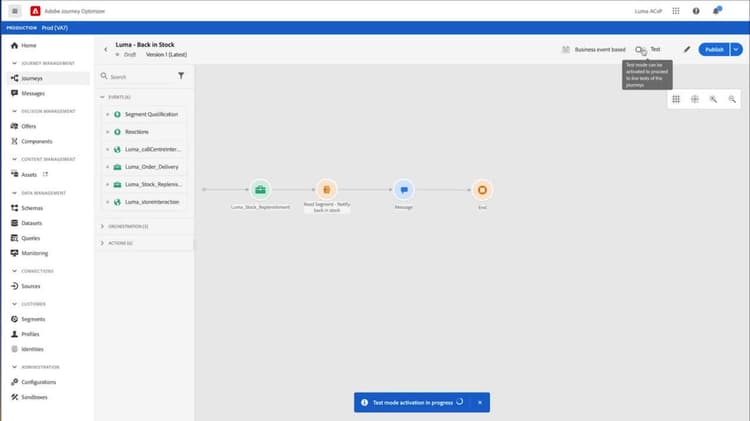Dismiss the test mode activation toast
The image size is (750, 421).
pos(480,402)
